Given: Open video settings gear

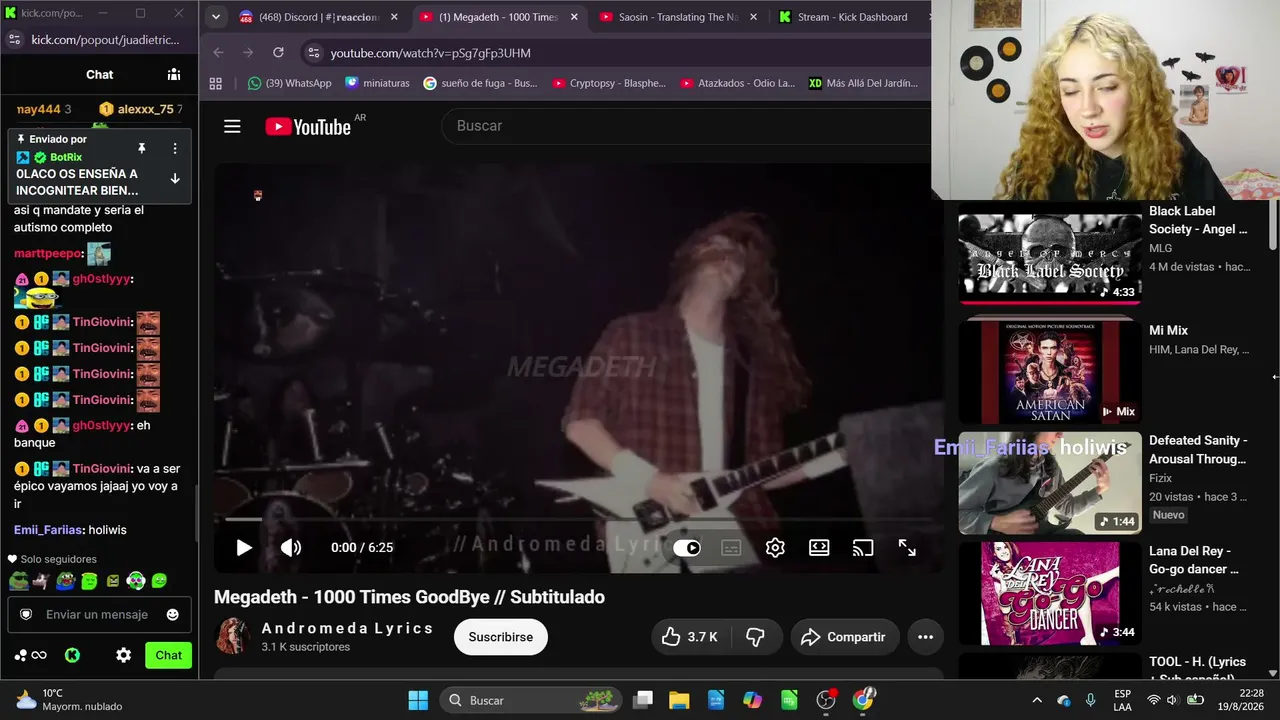Looking at the screenshot, I should coord(775,548).
